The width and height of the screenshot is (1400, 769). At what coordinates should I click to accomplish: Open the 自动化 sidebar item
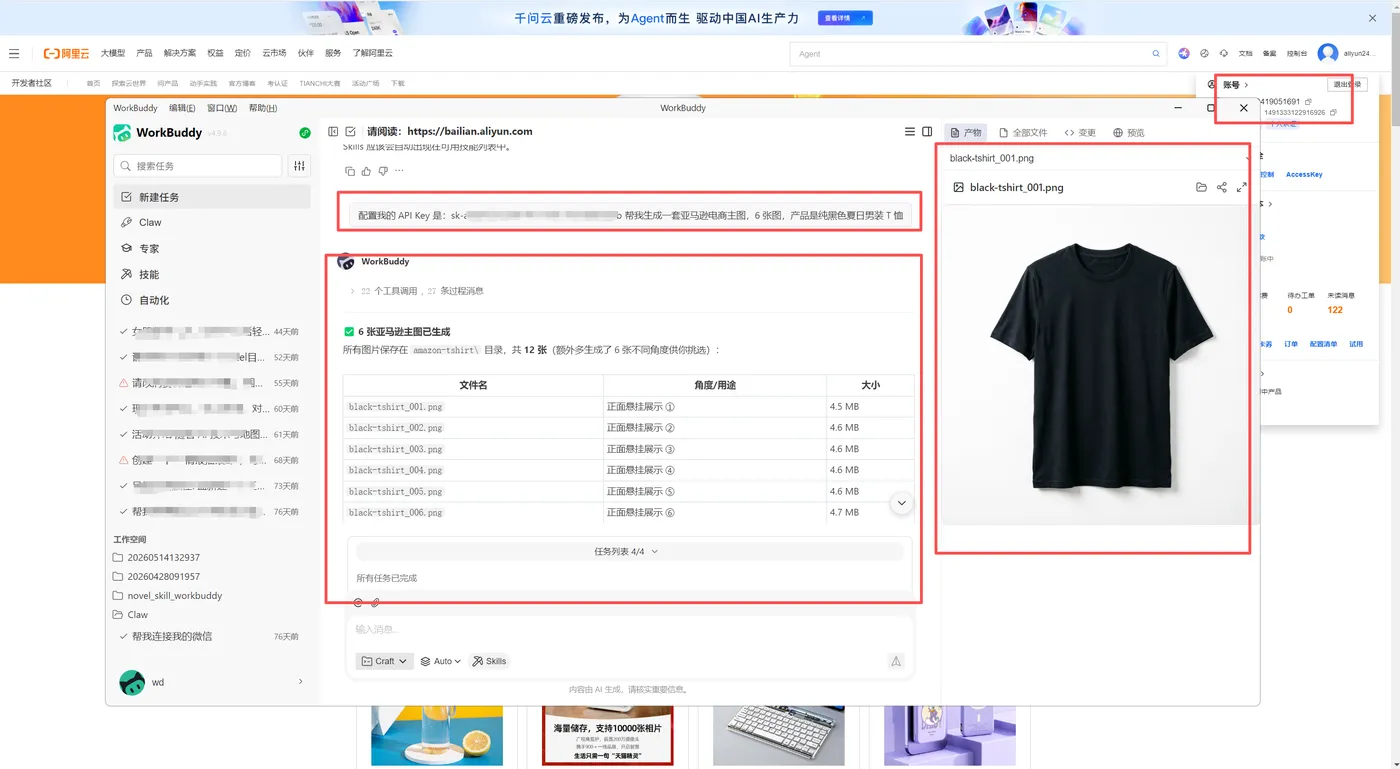coord(213,300)
